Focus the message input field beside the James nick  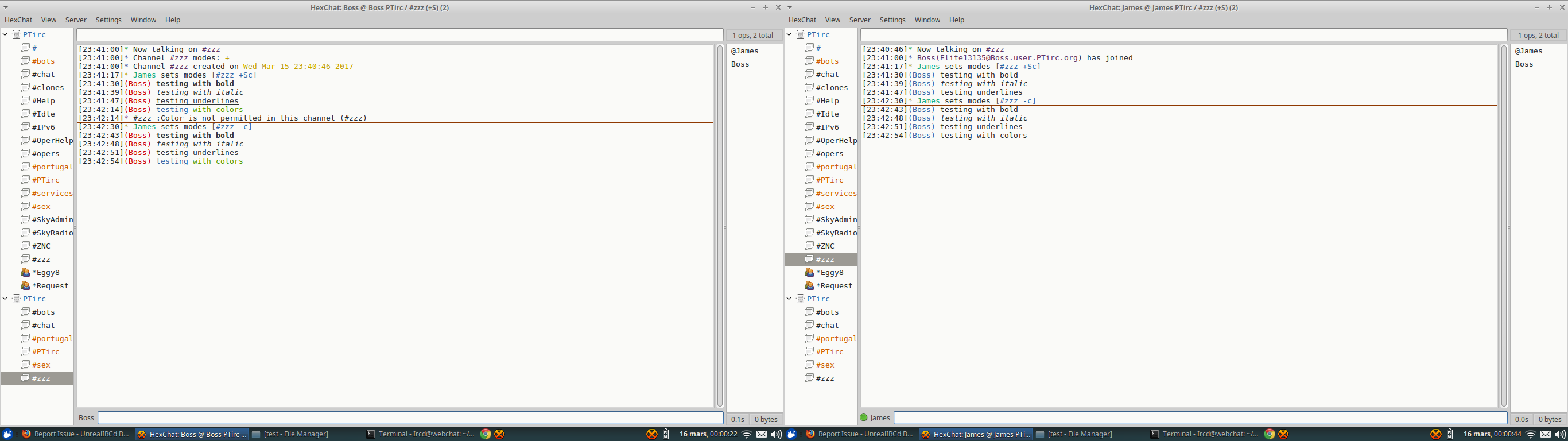tap(1199, 418)
